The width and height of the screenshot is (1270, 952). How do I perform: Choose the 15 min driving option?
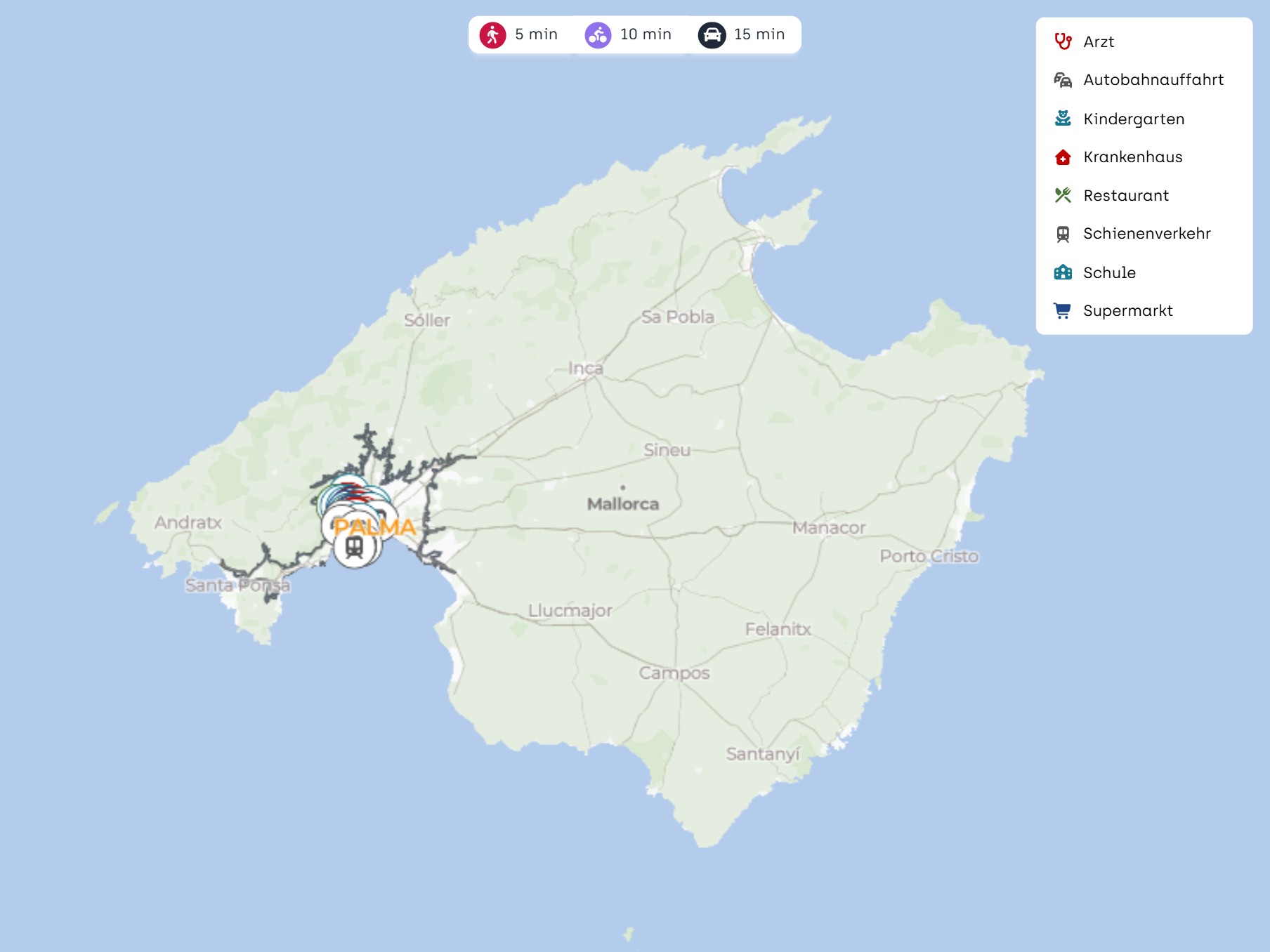point(742,34)
